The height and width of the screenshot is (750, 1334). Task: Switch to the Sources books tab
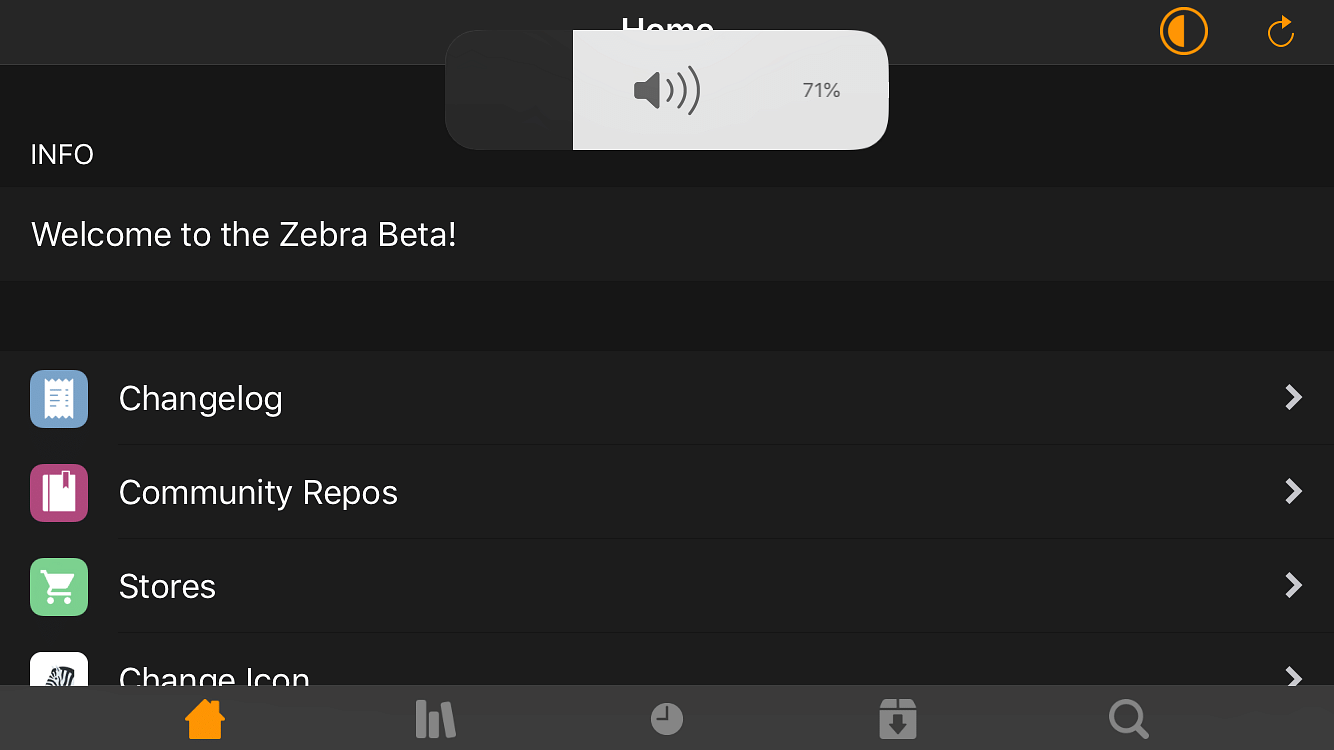[435, 719]
